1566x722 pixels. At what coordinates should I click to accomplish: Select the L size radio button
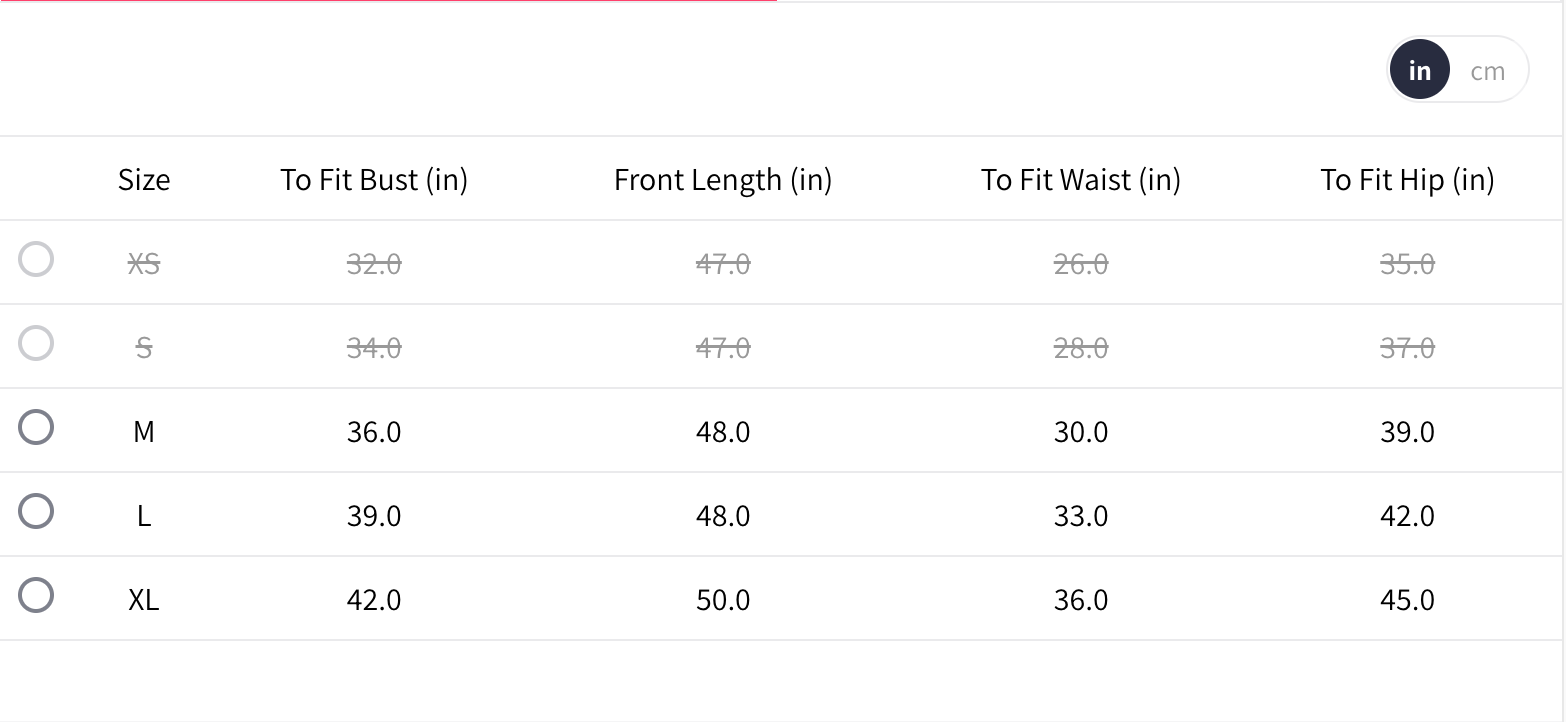click(36, 512)
